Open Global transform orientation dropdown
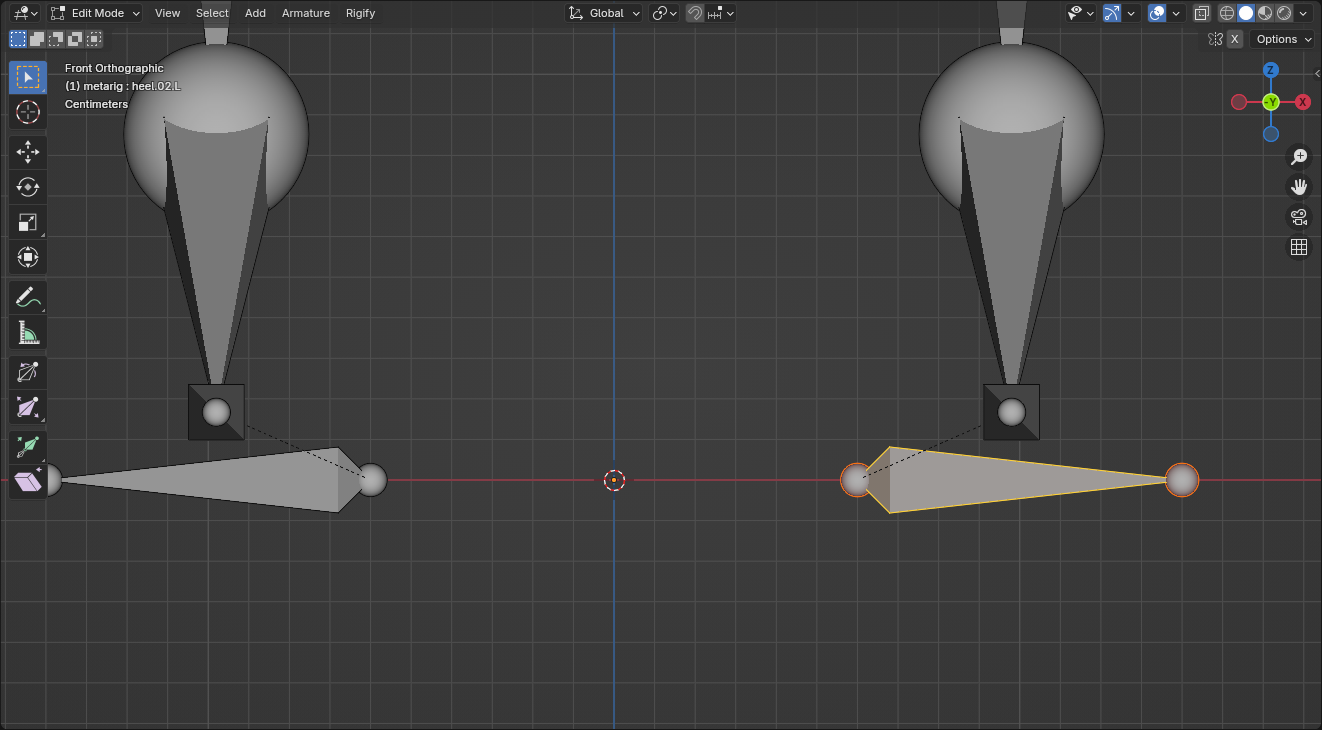Viewport: 1322px width, 730px height. [x=604, y=13]
